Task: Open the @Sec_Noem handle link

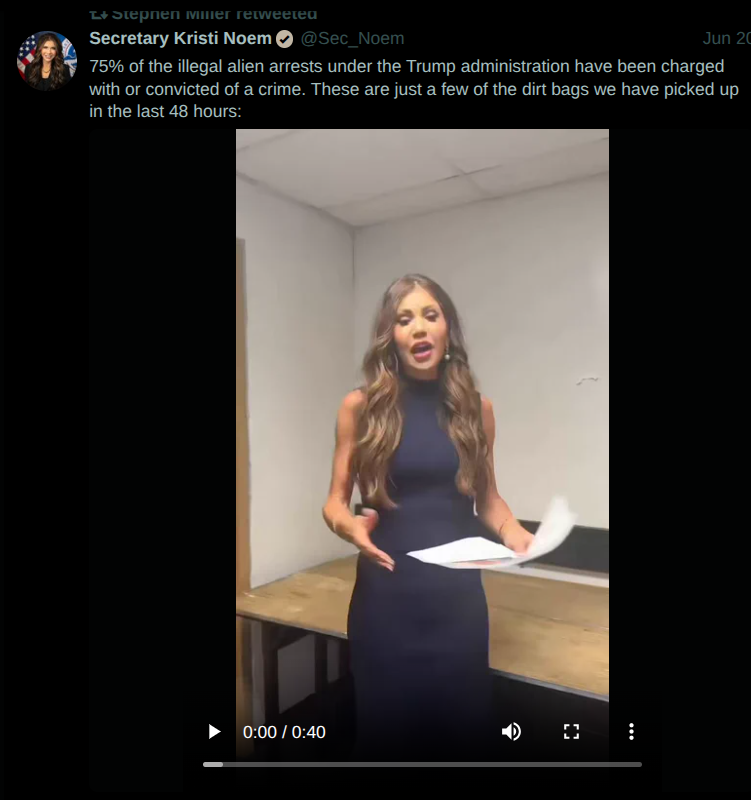Action: pos(353,38)
